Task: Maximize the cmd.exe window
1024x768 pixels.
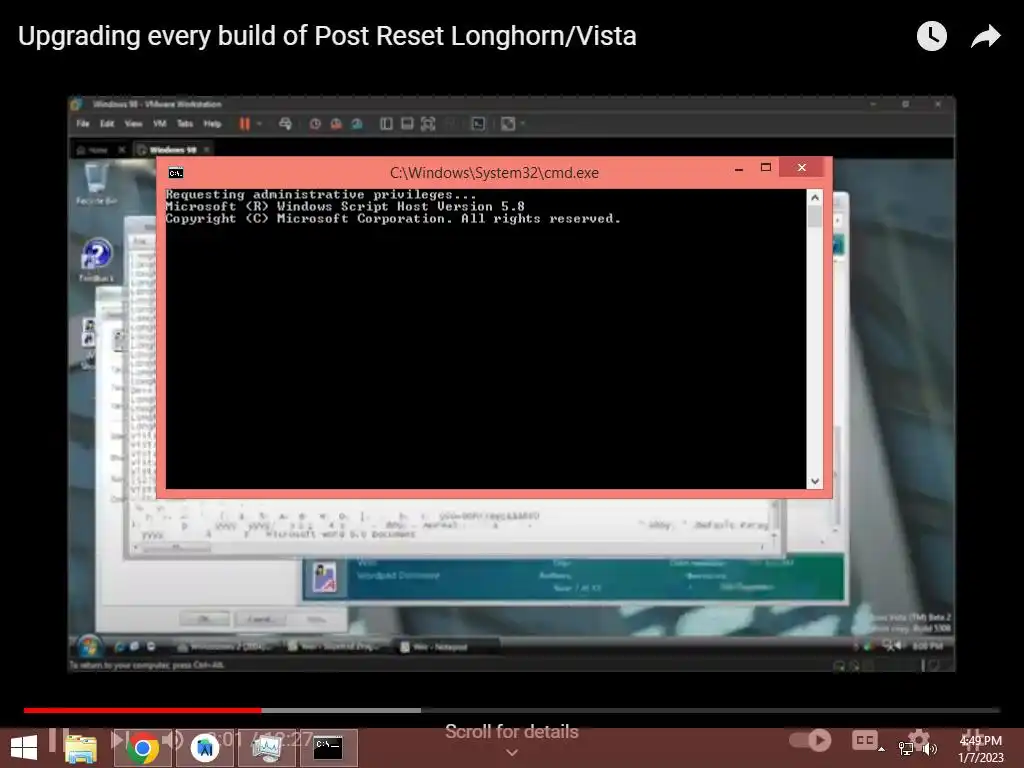Action: [x=765, y=168]
